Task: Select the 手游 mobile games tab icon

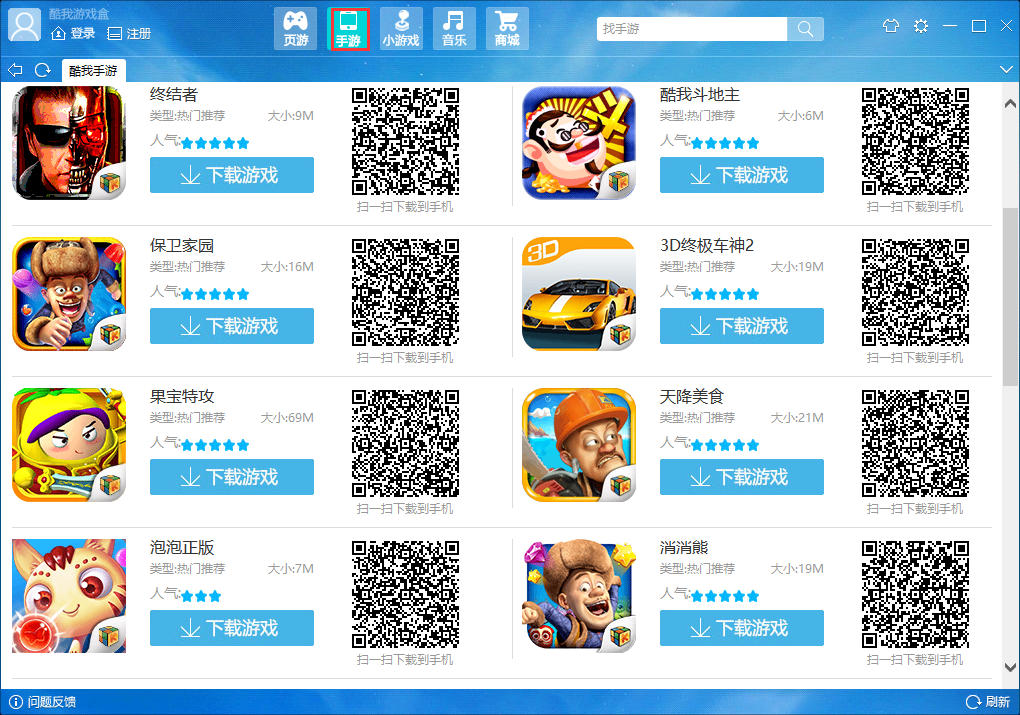Action: 349,29
